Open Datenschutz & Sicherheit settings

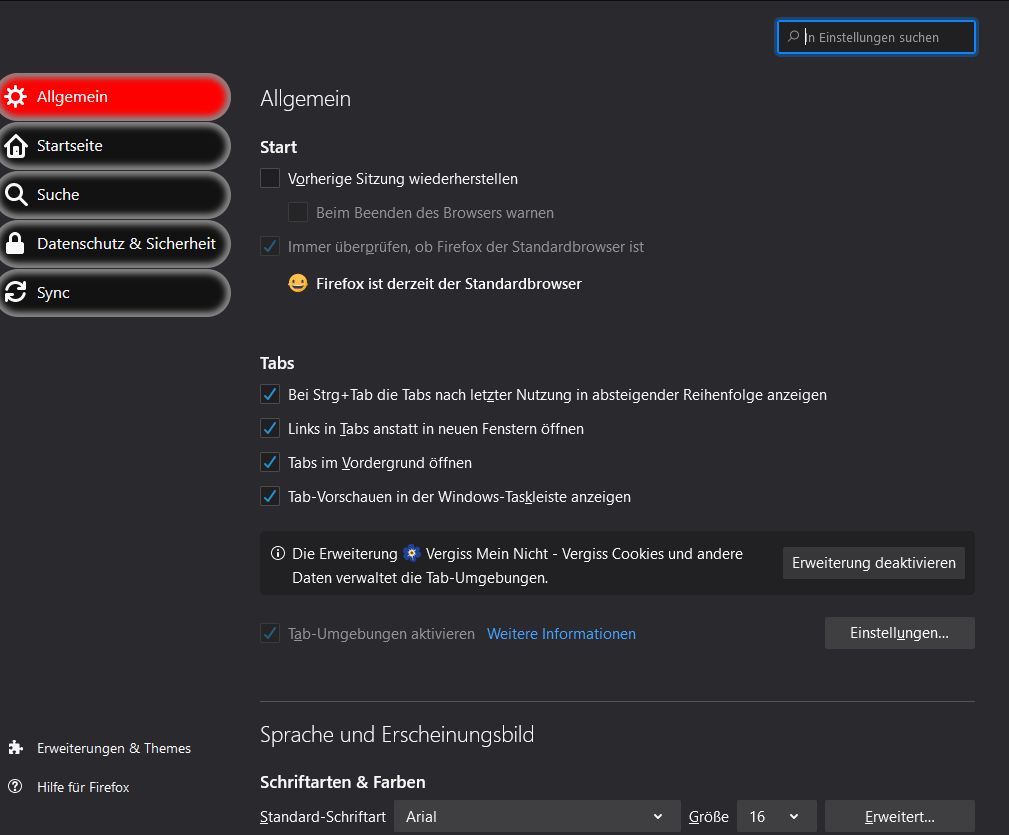115,243
